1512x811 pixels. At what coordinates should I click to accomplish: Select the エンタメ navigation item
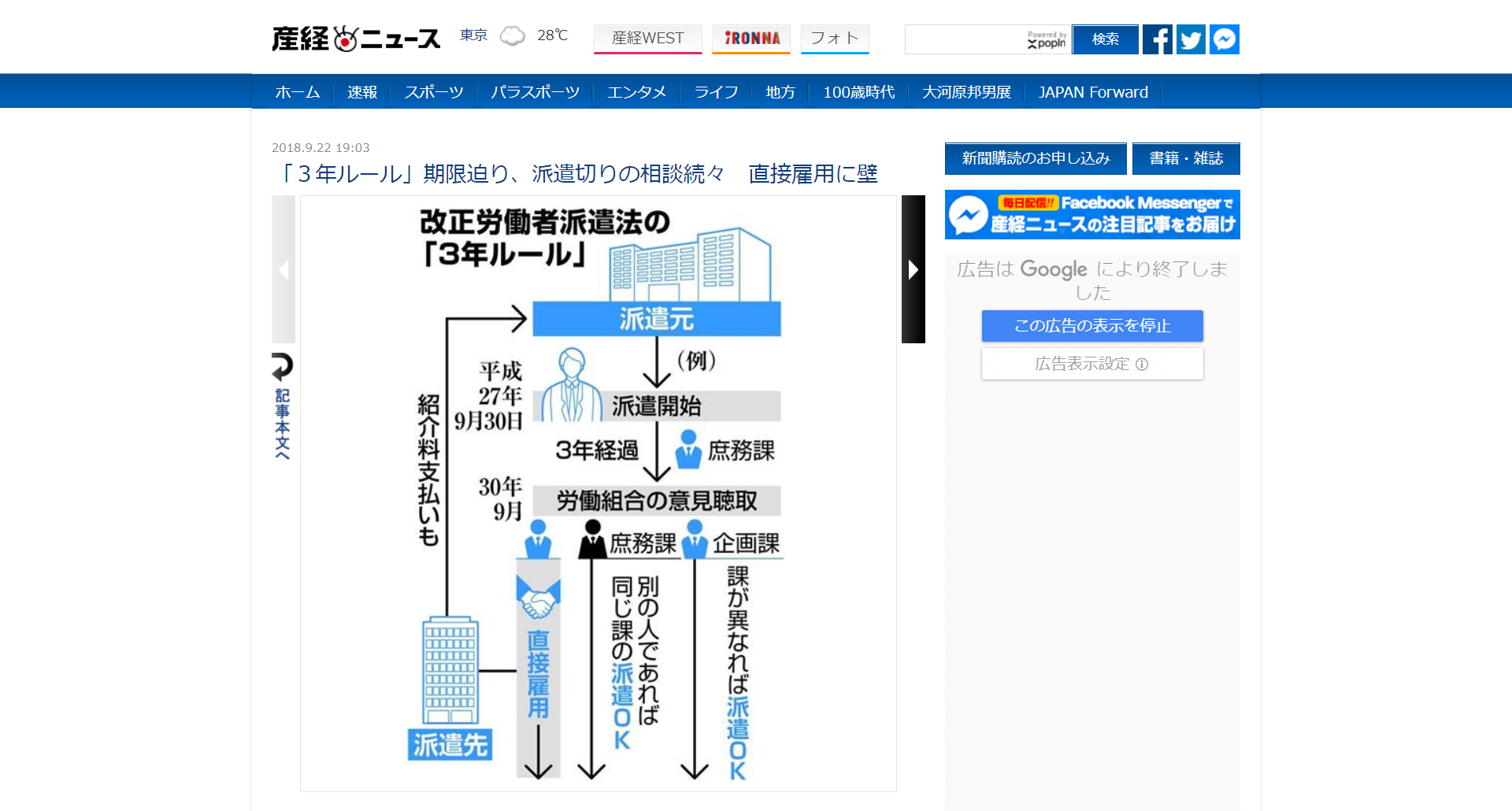point(636,92)
